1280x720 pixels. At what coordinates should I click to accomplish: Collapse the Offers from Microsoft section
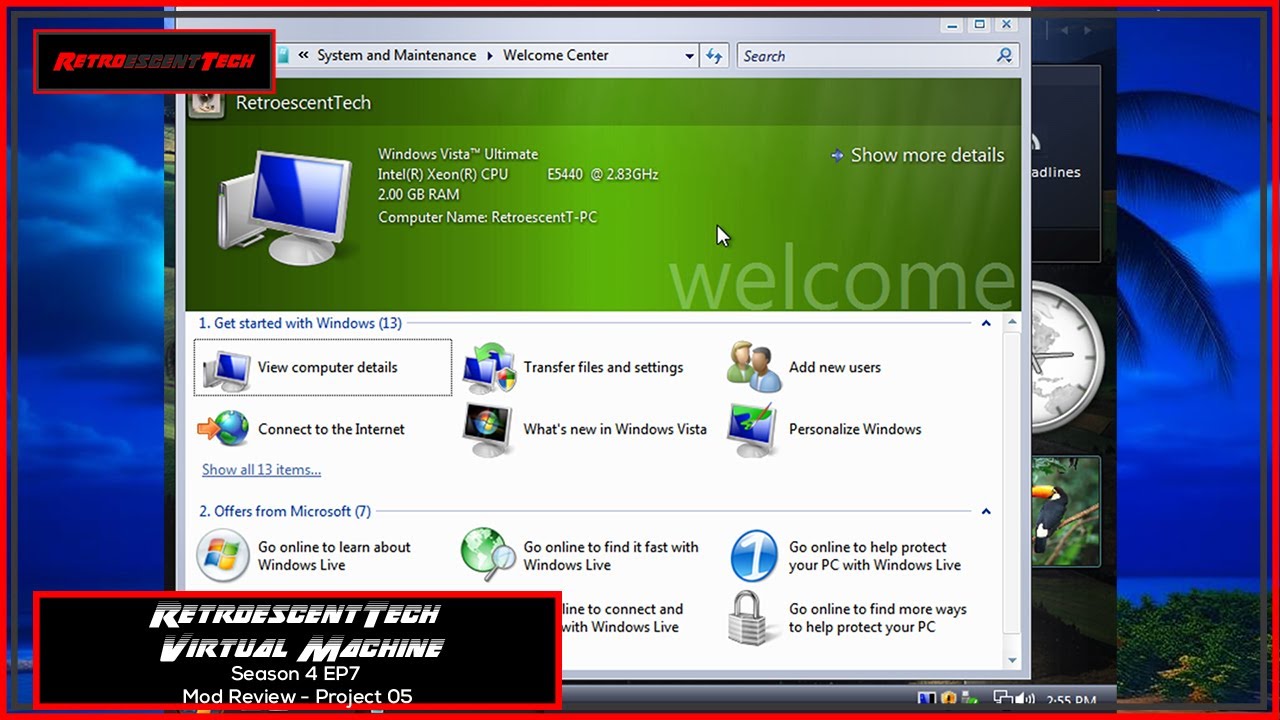986,511
